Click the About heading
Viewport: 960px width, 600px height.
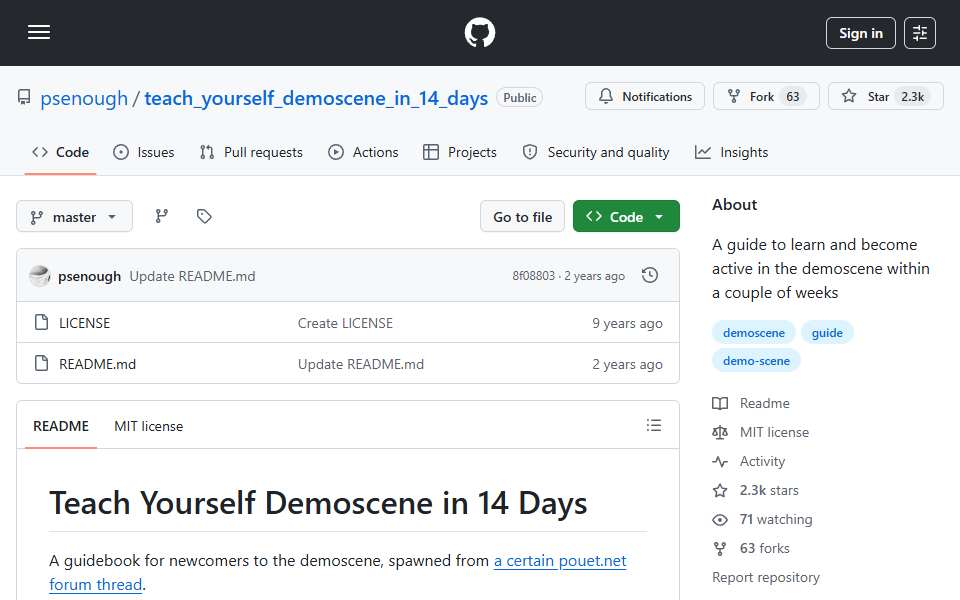point(734,204)
